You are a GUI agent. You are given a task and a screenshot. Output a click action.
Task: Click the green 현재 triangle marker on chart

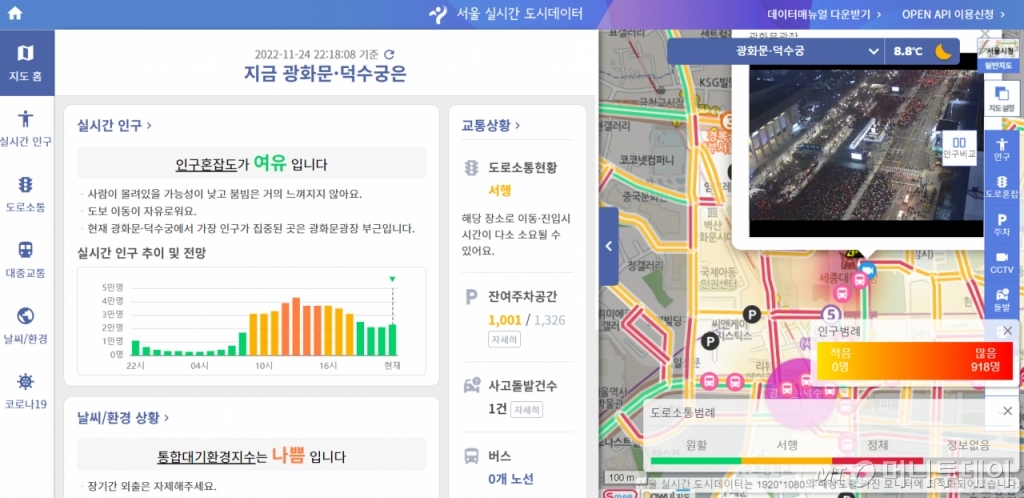tap(392, 279)
